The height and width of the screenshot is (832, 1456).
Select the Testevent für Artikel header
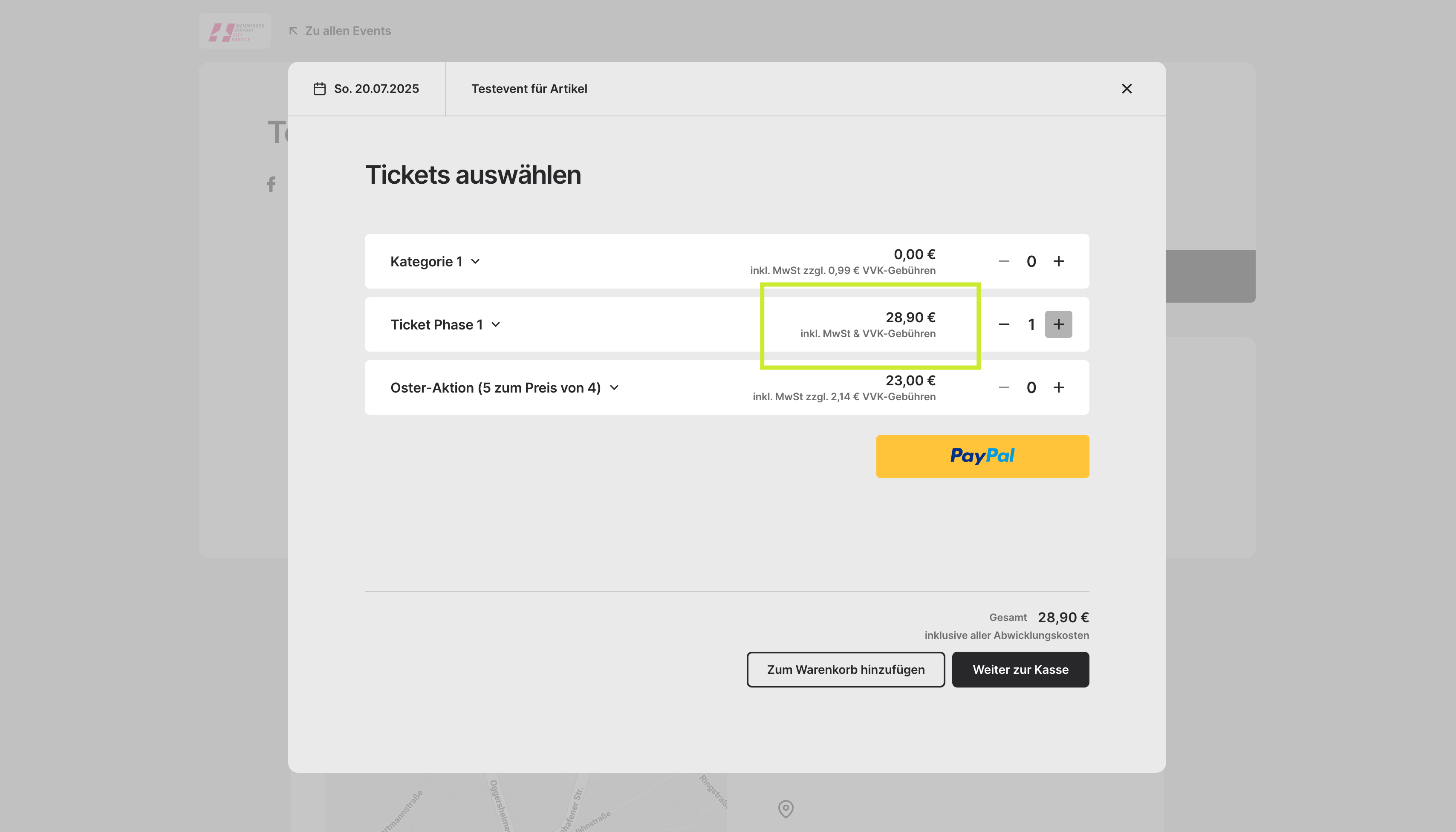point(529,89)
